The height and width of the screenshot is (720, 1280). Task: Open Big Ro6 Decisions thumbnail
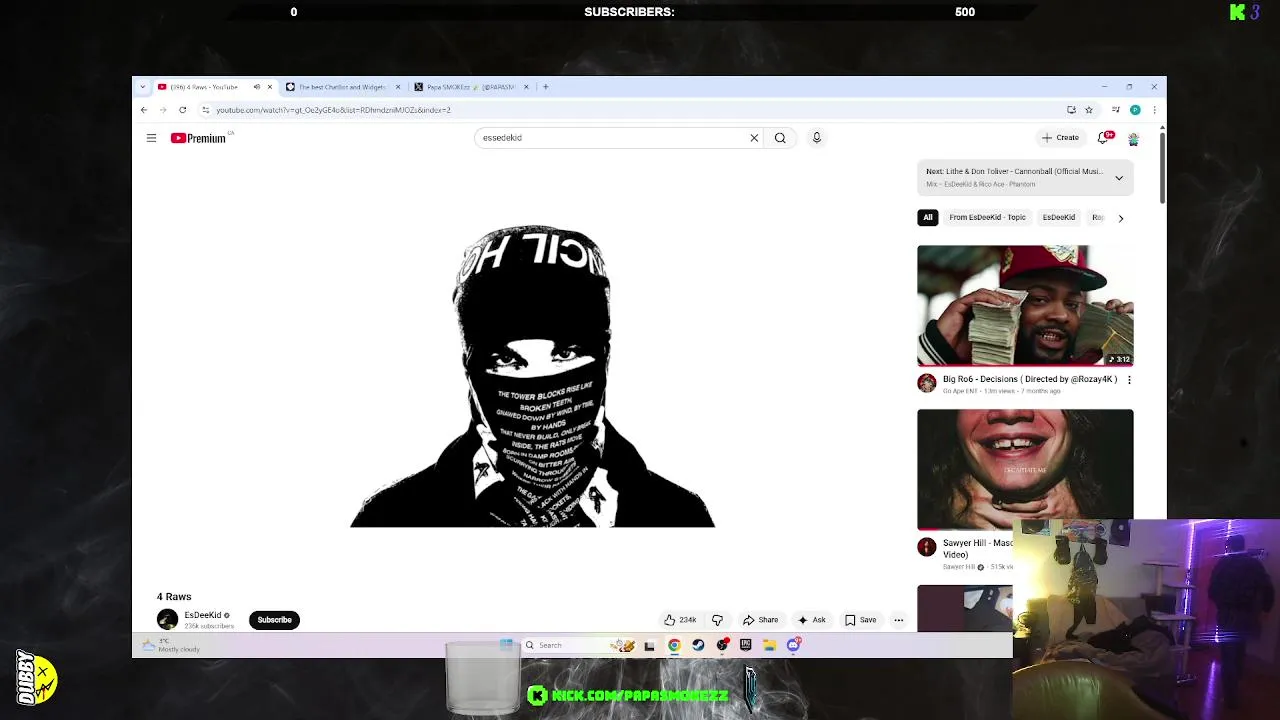1025,306
